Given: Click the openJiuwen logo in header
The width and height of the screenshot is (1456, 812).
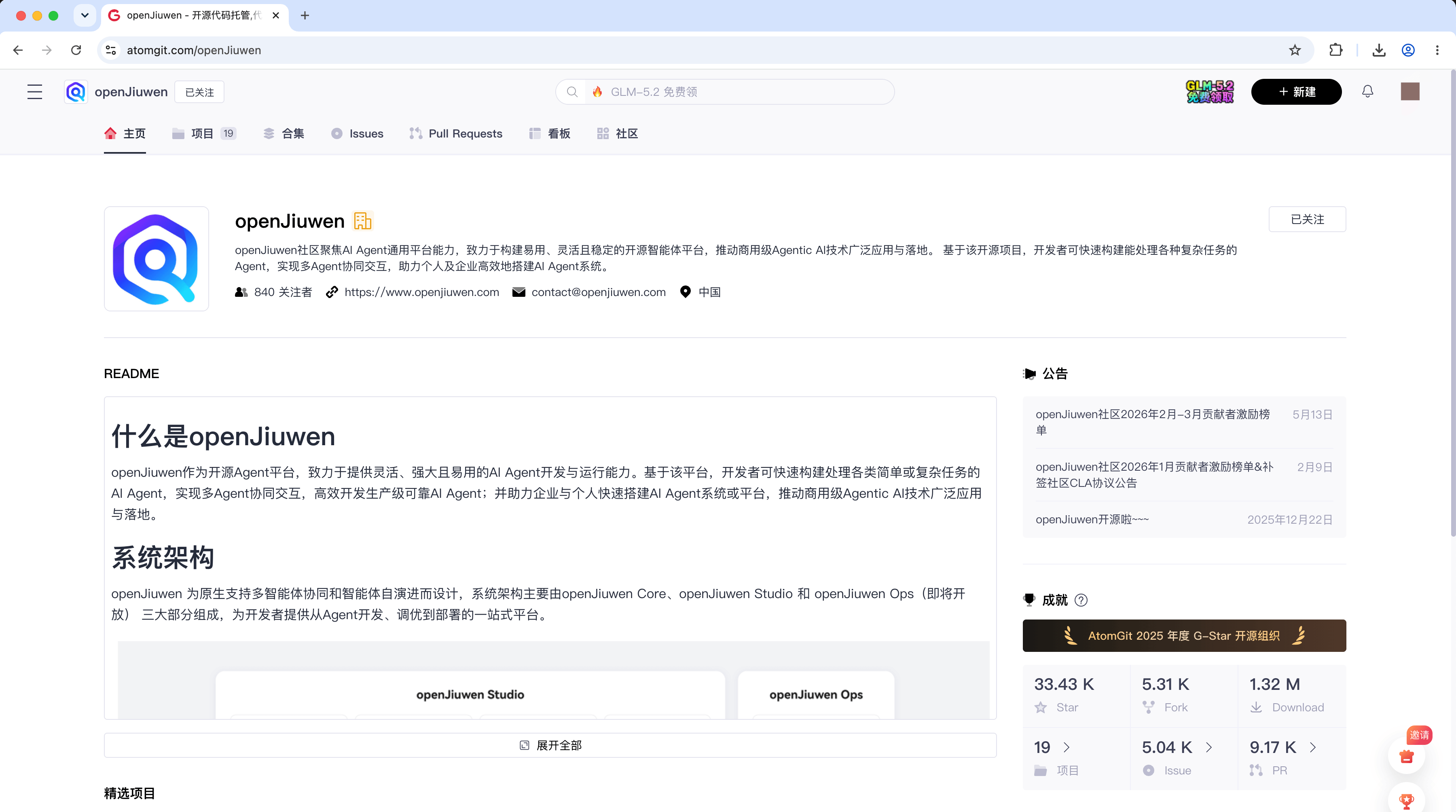Looking at the screenshot, I should pyautogui.click(x=76, y=91).
